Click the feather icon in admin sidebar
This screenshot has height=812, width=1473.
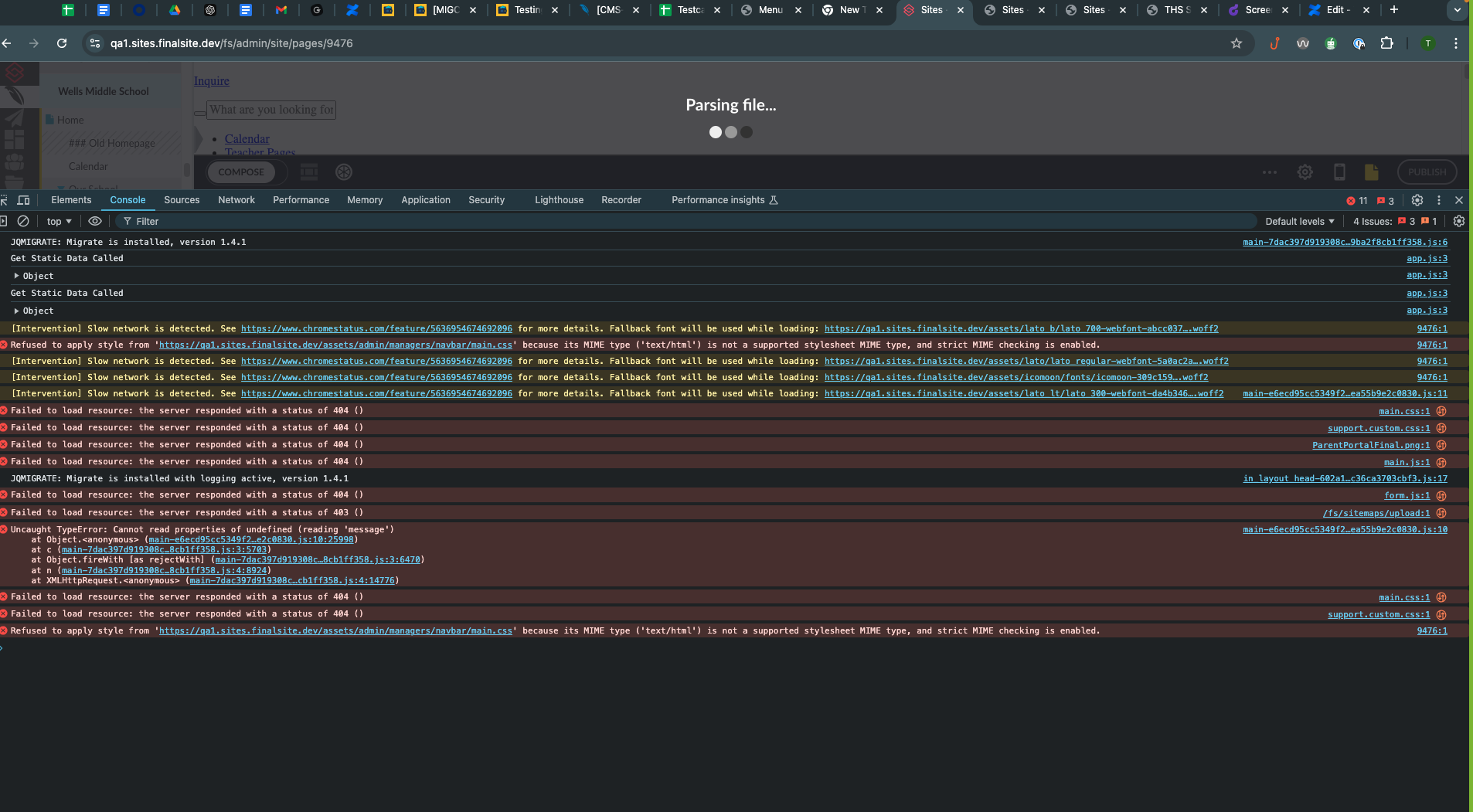(x=14, y=95)
